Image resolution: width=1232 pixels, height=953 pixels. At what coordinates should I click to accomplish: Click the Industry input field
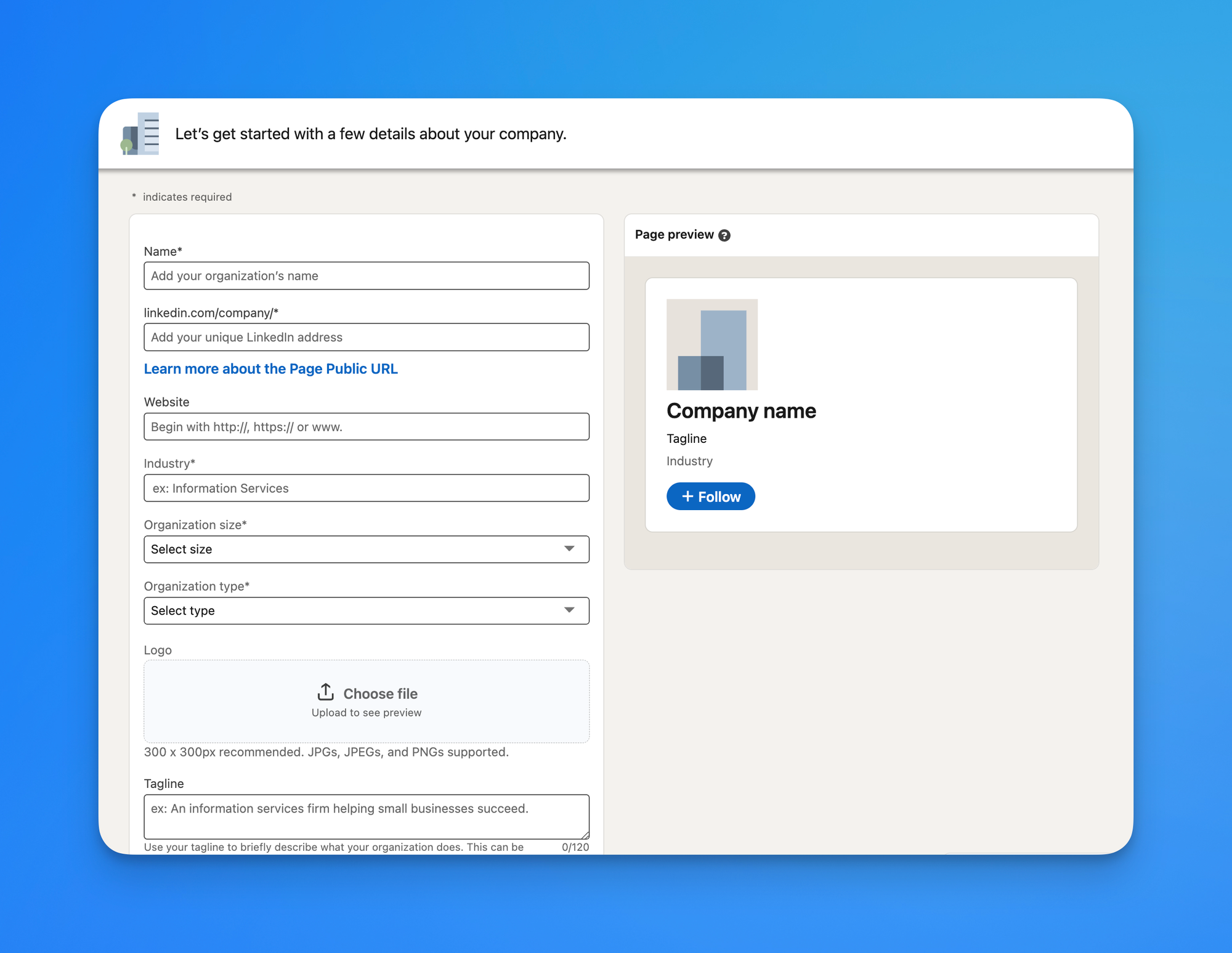(x=367, y=488)
